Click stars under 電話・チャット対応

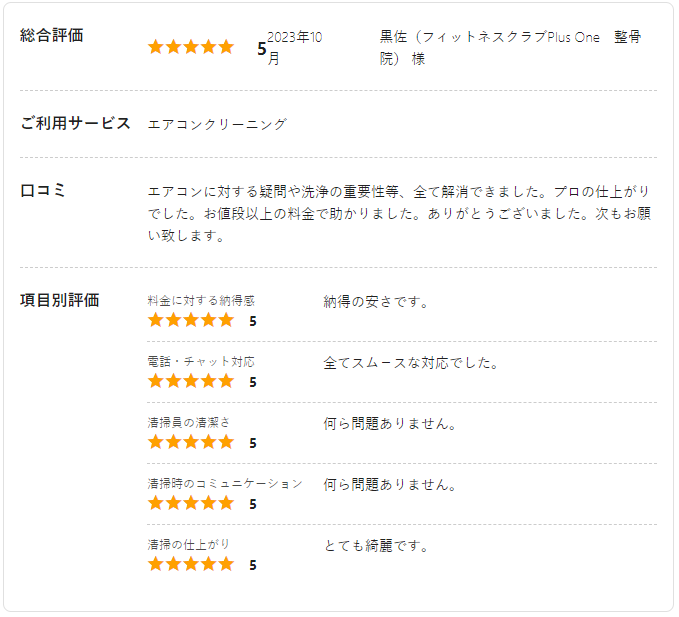190,382
